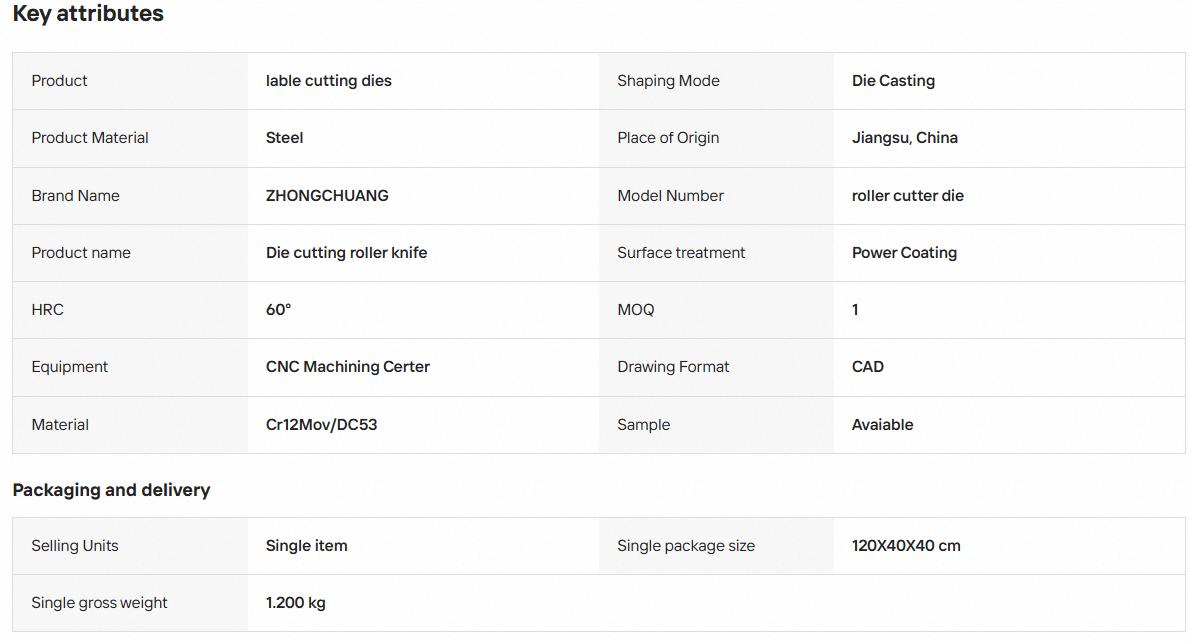Viewport: 1190px width, 642px height.
Task: Click the Jiangsu, China origin value
Action: pos(905,137)
